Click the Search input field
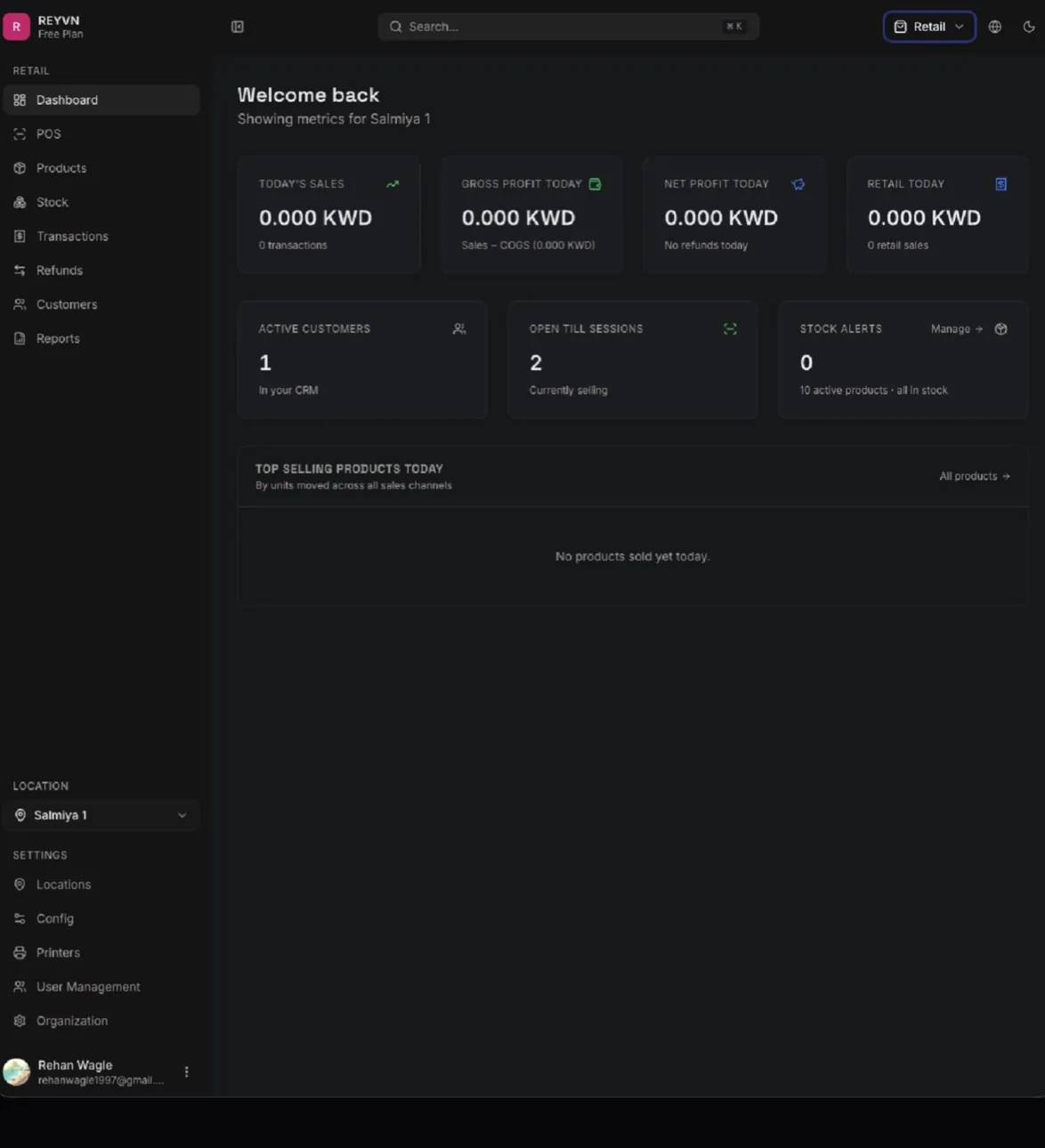Screen dimensions: 1045x1148 (x=569, y=27)
